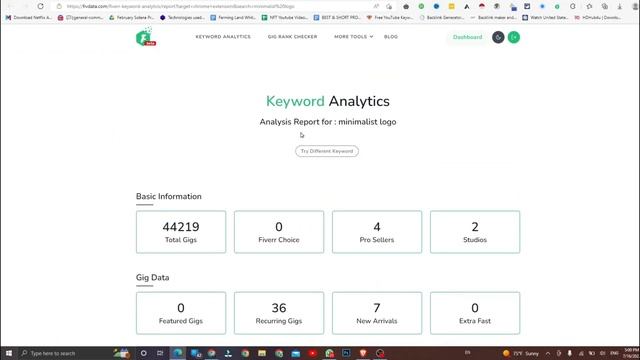The height and width of the screenshot is (360, 640).
Task: Expand the More Tools dropdown
Action: coord(353,37)
